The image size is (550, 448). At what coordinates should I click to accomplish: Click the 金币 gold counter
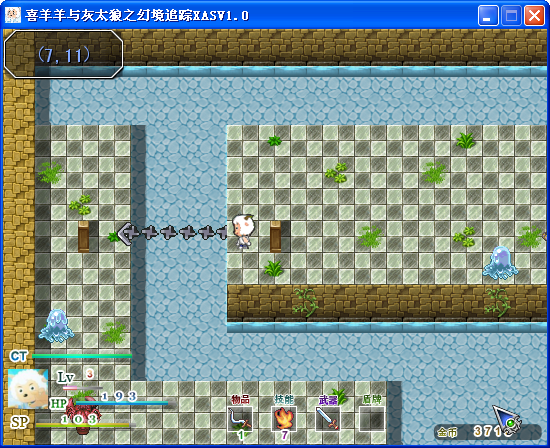[487, 432]
